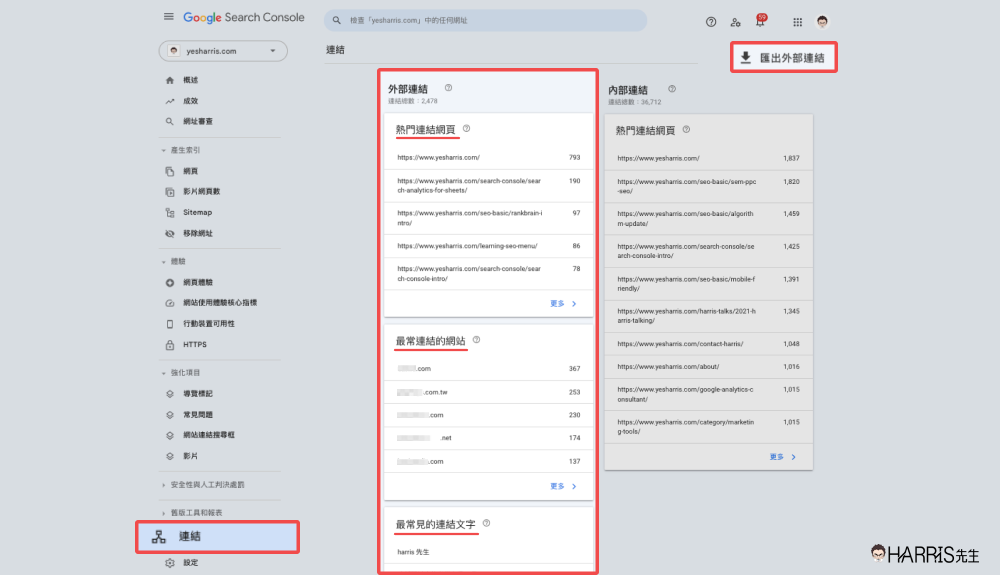
Task: Select internal row about with 1,016
Action: pos(709,367)
